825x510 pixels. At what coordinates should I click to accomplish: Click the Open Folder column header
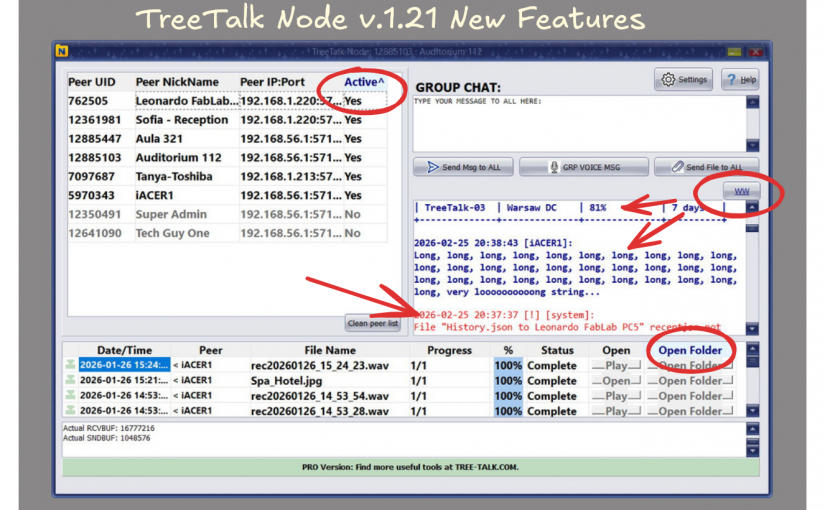coord(690,350)
